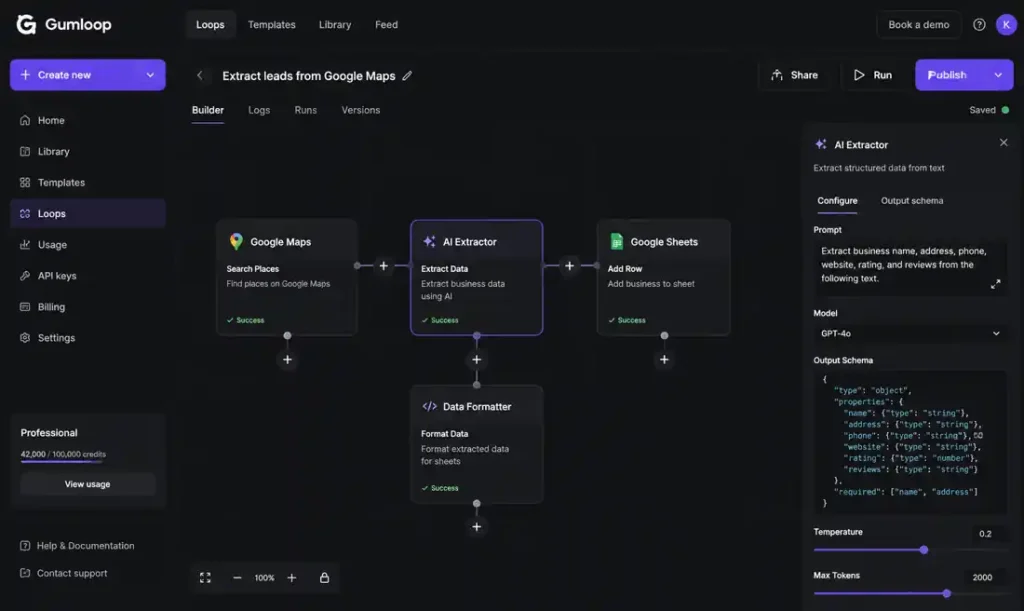Switch to the Loops top tab
Image resolution: width=1024 pixels, height=611 pixels.
click(210, 25)
